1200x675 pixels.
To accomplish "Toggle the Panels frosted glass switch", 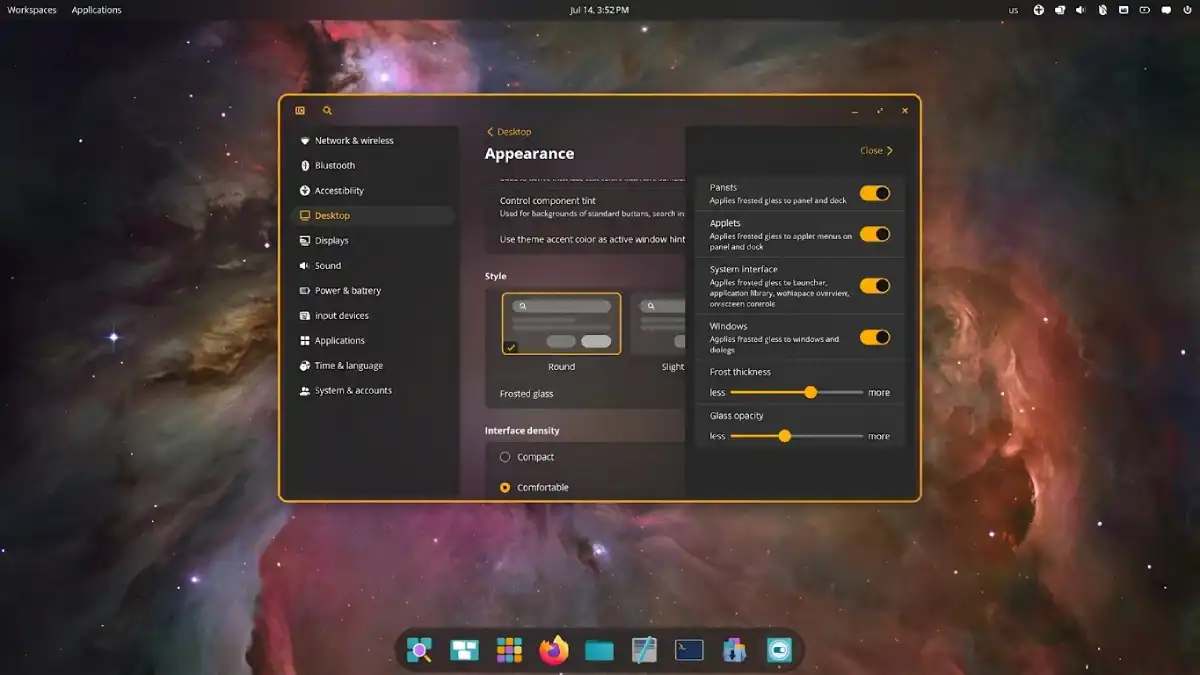I will (875, 193).
